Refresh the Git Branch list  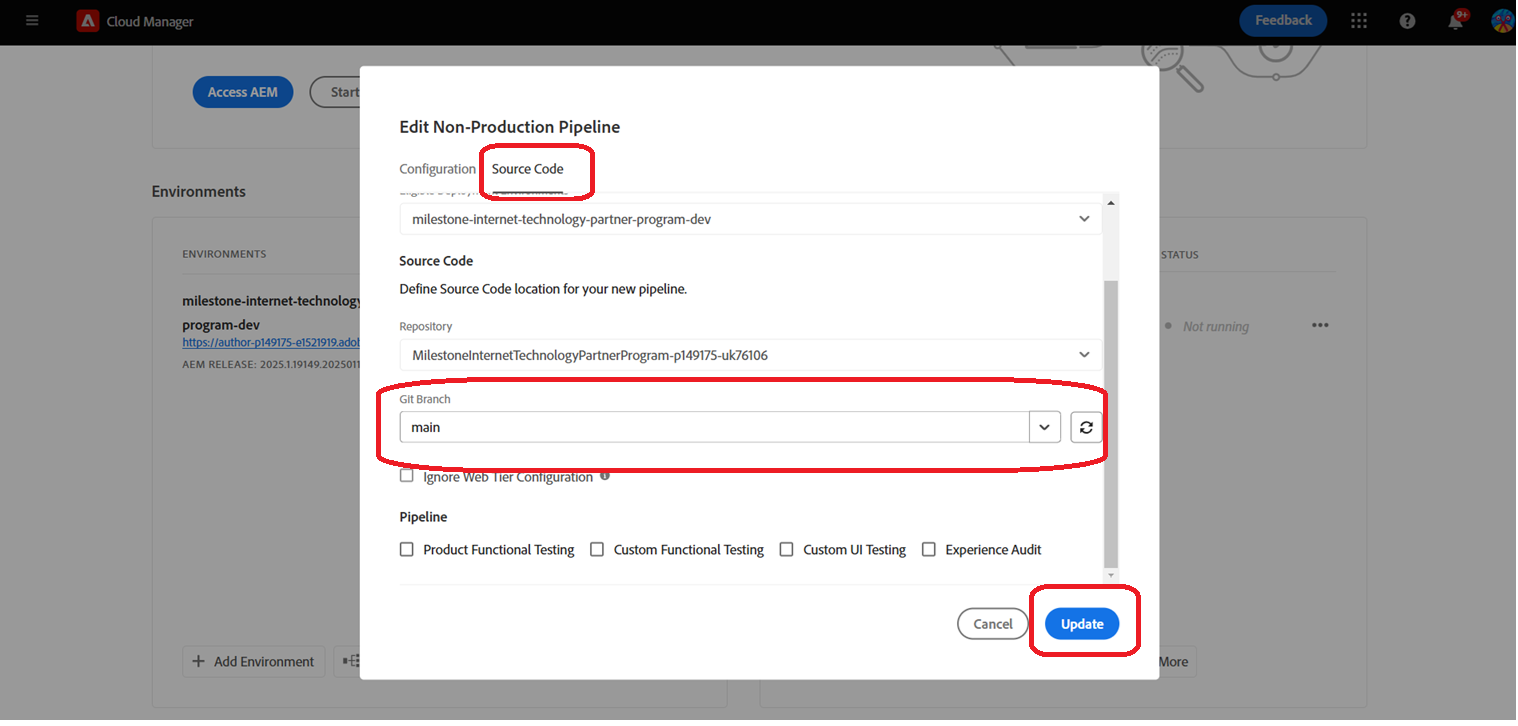[1086, 427]
